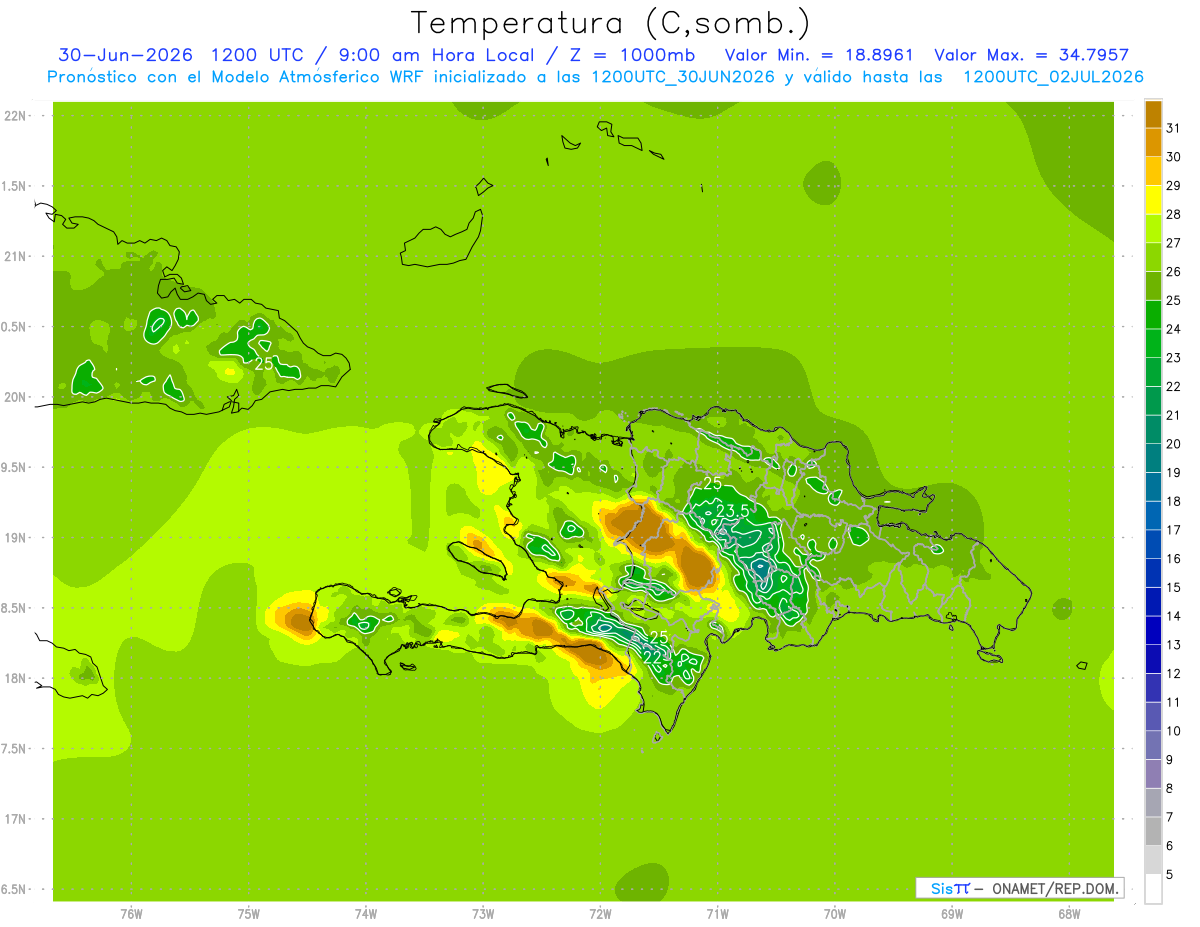Click the "20N" latitude label

click(x=15, y=397)
